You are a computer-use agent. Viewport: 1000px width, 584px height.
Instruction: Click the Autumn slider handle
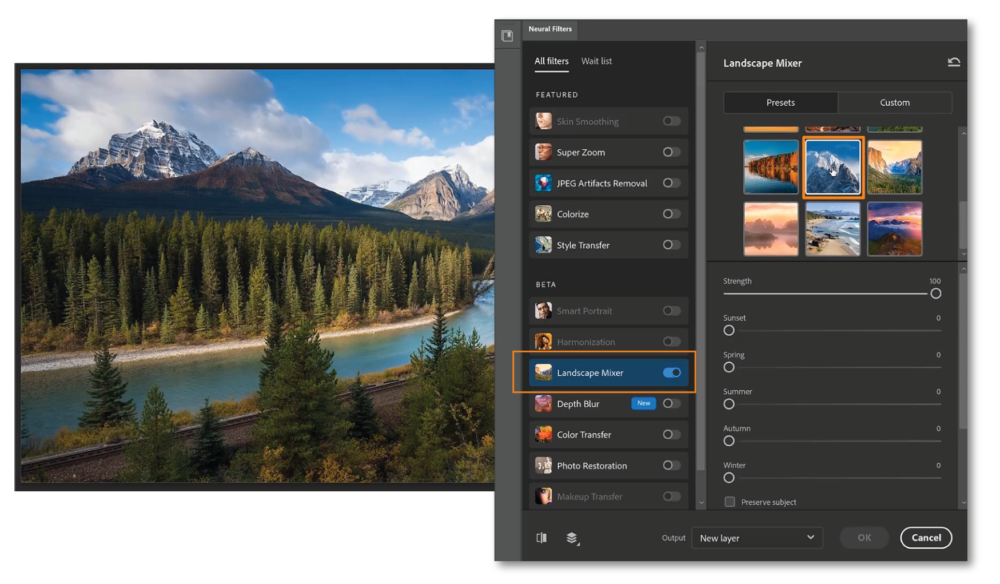[729, 441]
